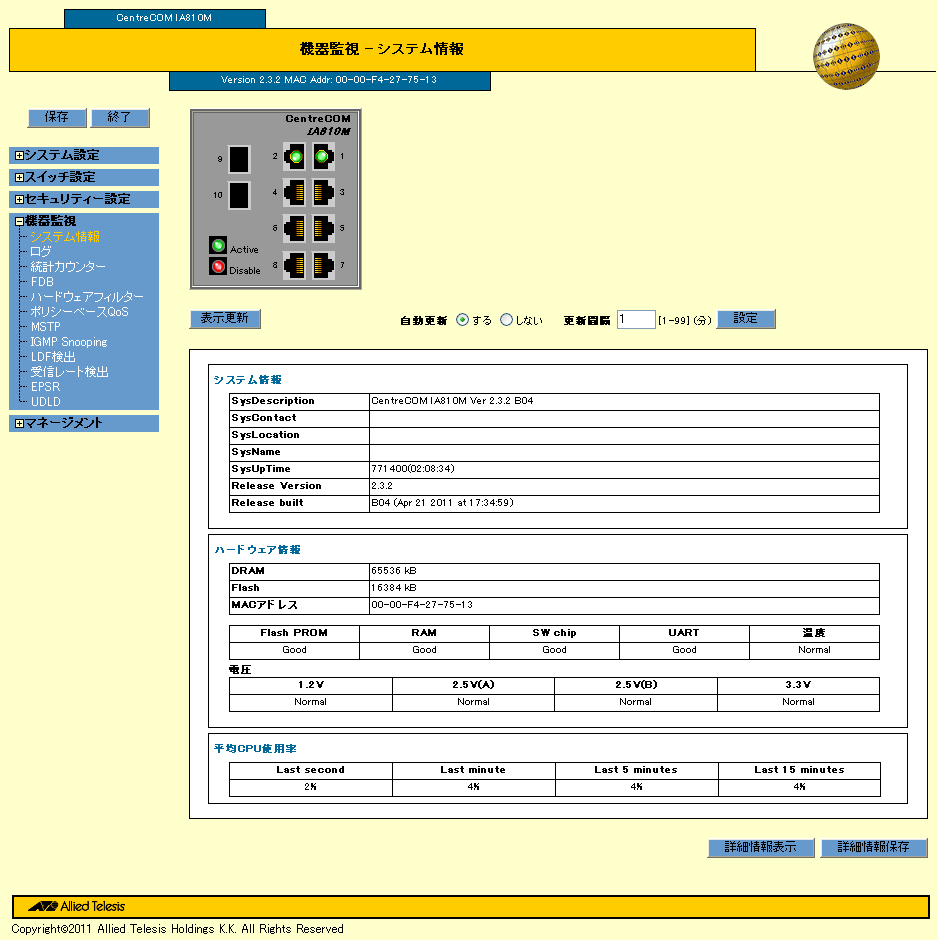Click 詳細情報保存 button
The width and height of the screenshot is (938, 940).
pos(873,847)
